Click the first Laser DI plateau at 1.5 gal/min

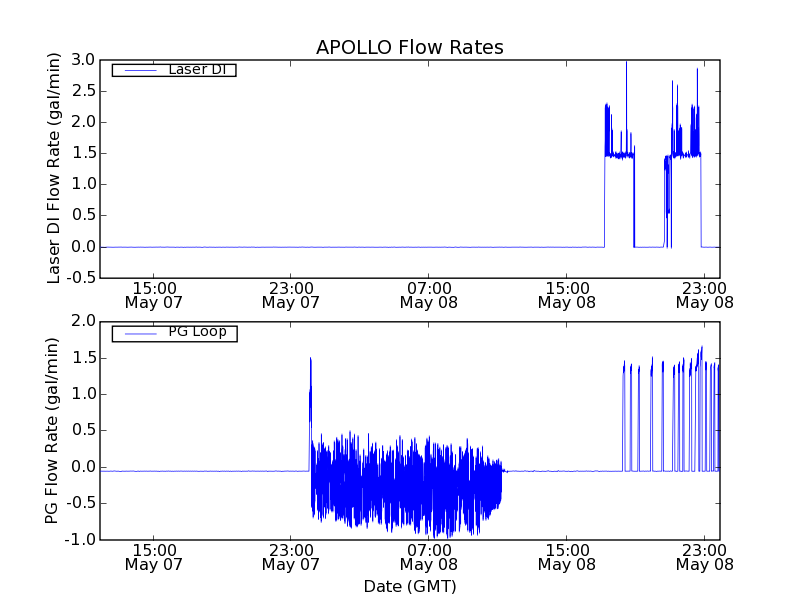click(x=620, y=155)
